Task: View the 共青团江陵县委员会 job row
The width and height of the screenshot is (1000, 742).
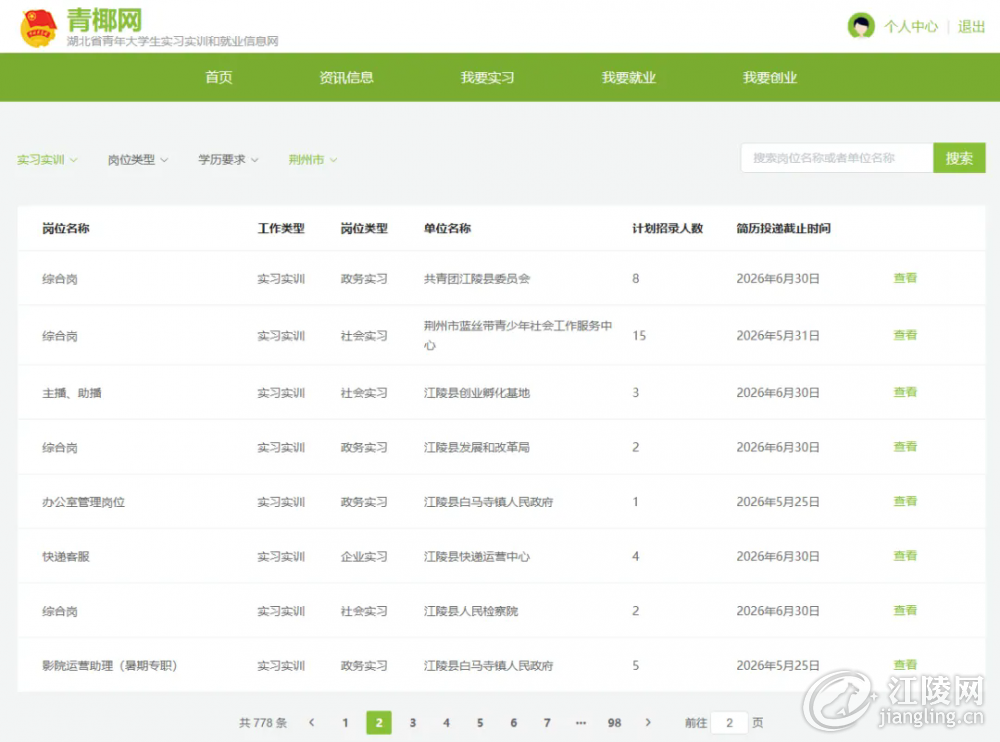Action: [905, 278]
